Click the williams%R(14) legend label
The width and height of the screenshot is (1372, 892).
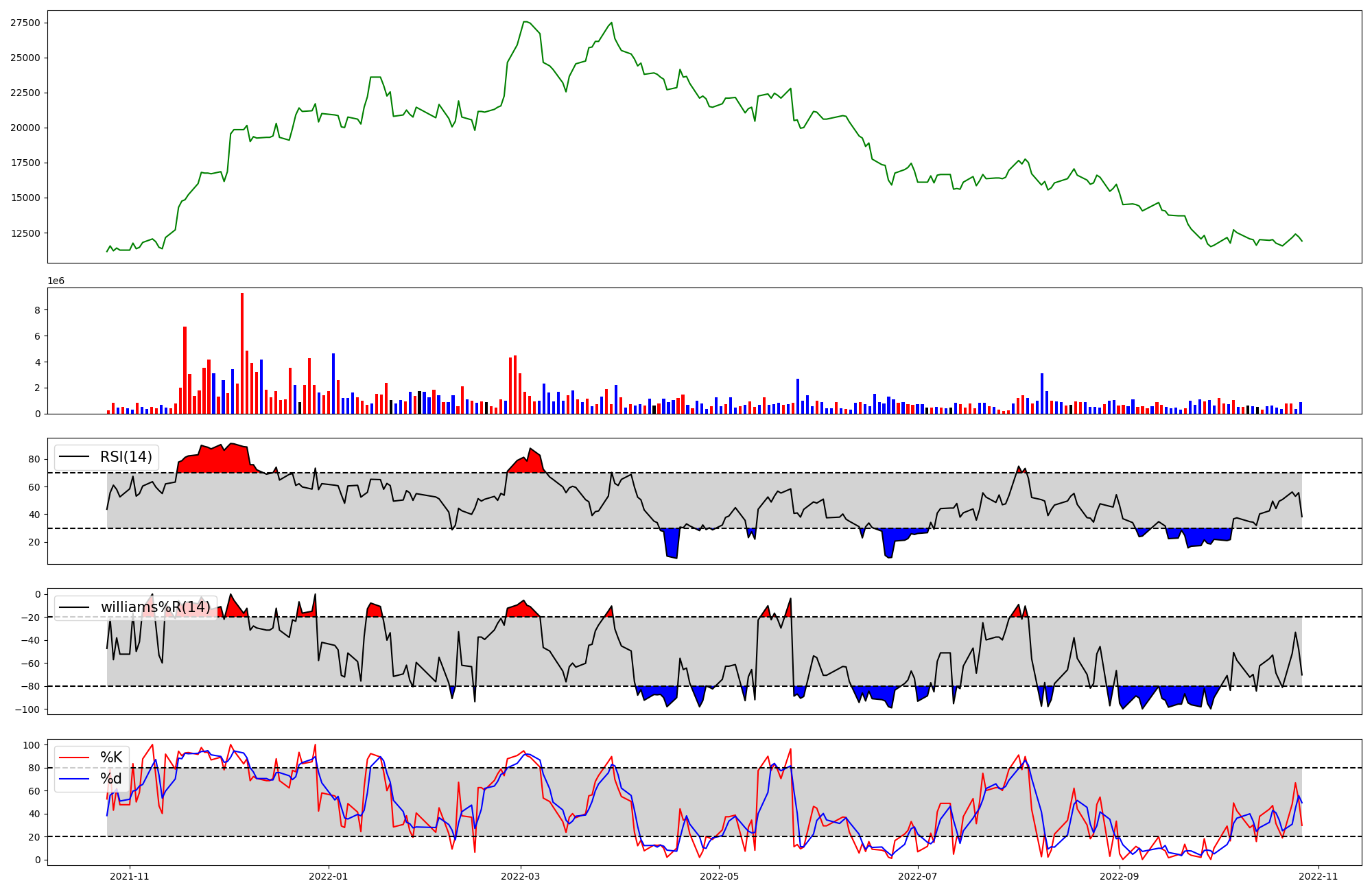coord(156,607)
